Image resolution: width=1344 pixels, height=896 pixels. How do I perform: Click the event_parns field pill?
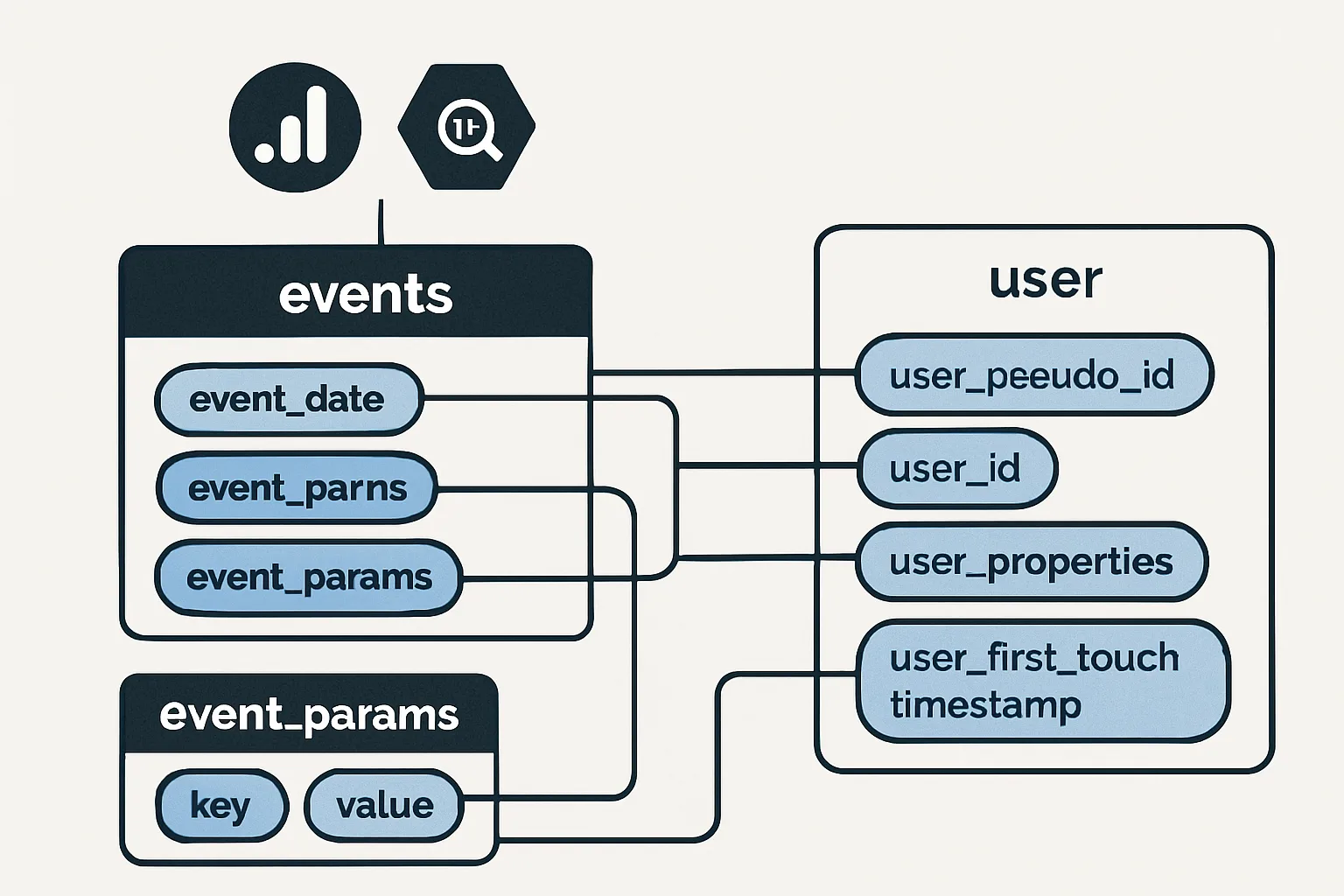tap(297, 488)
